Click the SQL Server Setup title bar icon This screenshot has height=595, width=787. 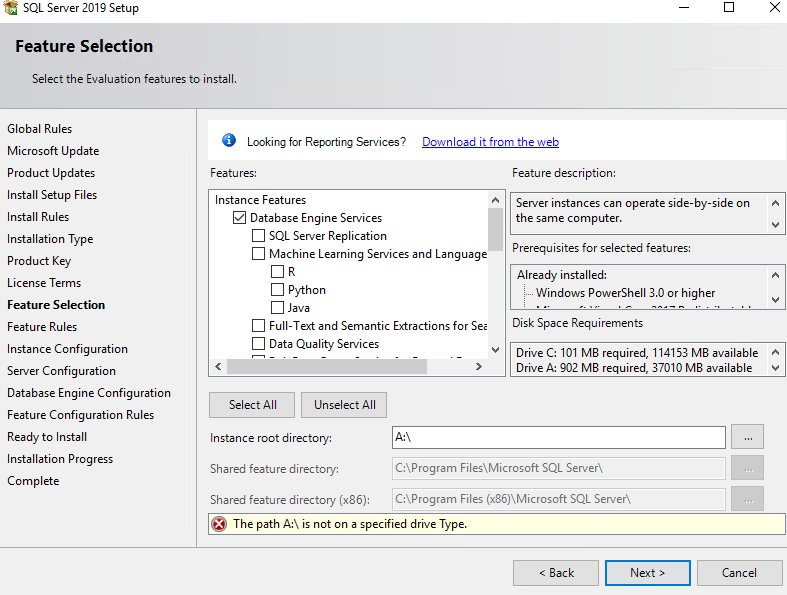pyautogui.click(x=10, y=7)
